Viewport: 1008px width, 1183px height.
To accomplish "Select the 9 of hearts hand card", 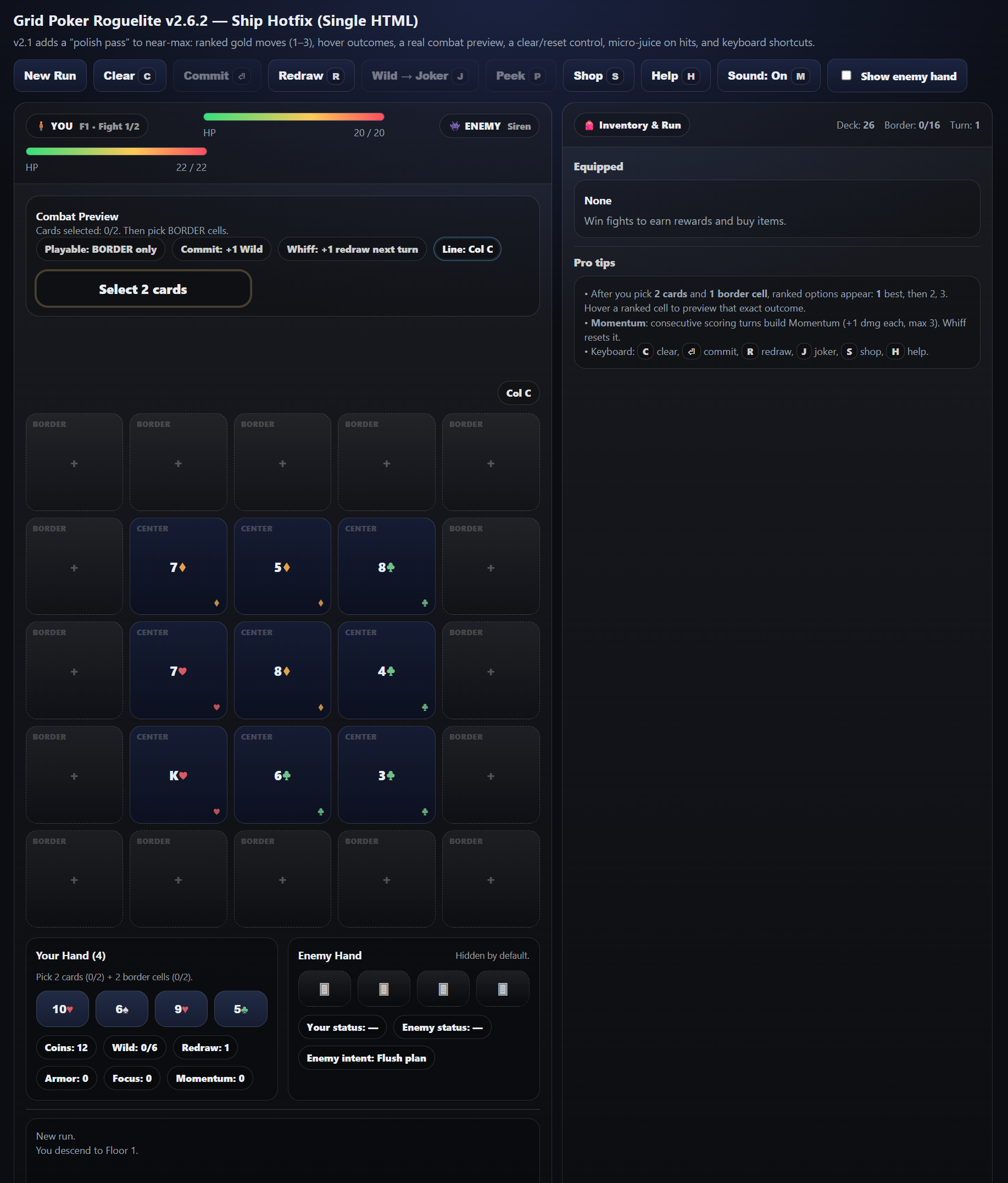I will (181, 1009).
